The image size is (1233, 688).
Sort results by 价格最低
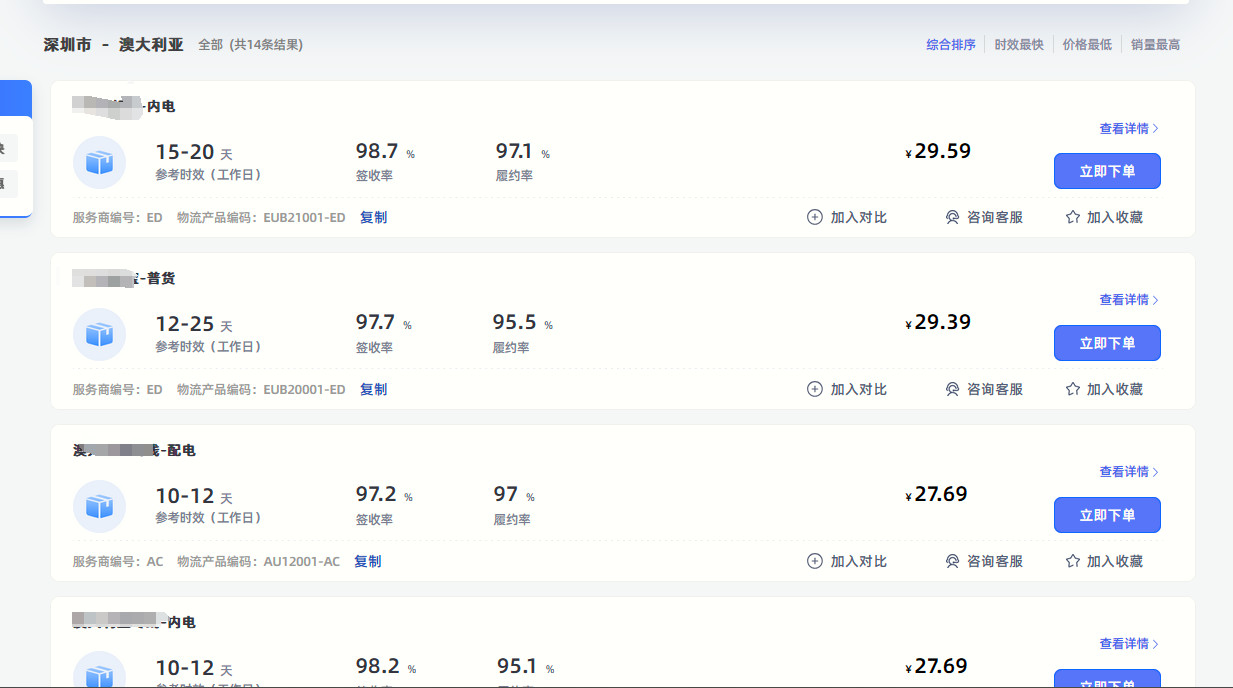pyautogui.click(x=1087, y=45)
